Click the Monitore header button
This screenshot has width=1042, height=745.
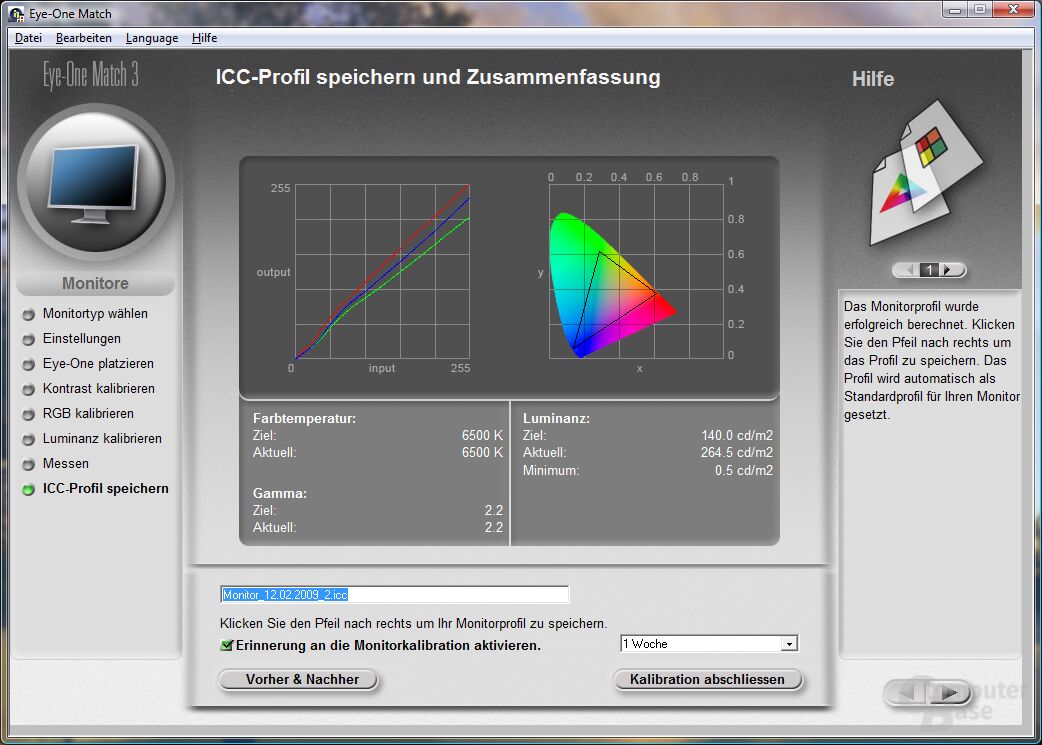[x=96, y=283]
